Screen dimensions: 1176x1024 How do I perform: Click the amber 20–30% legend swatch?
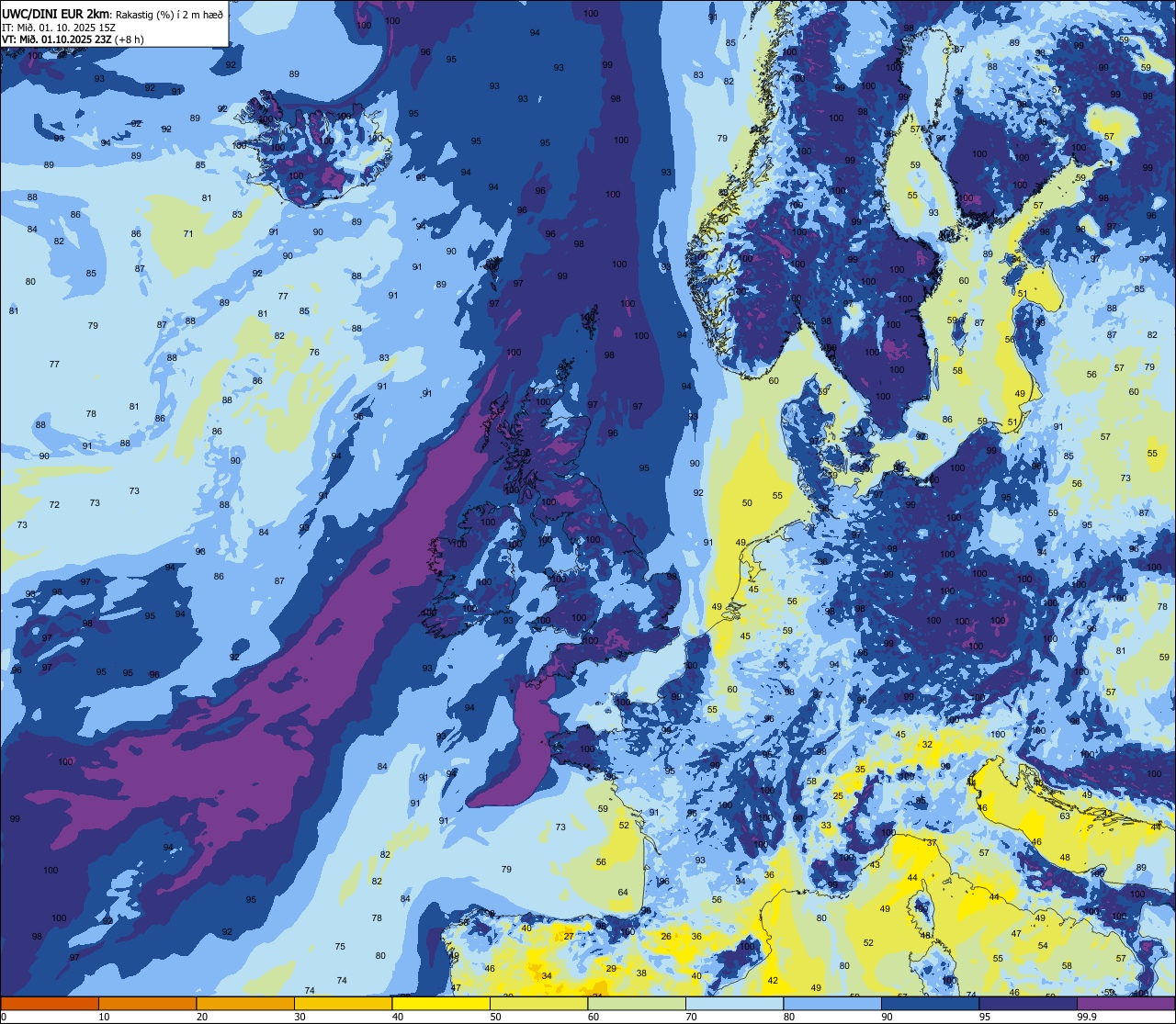pyautogui.click(x=245, y=1003)
